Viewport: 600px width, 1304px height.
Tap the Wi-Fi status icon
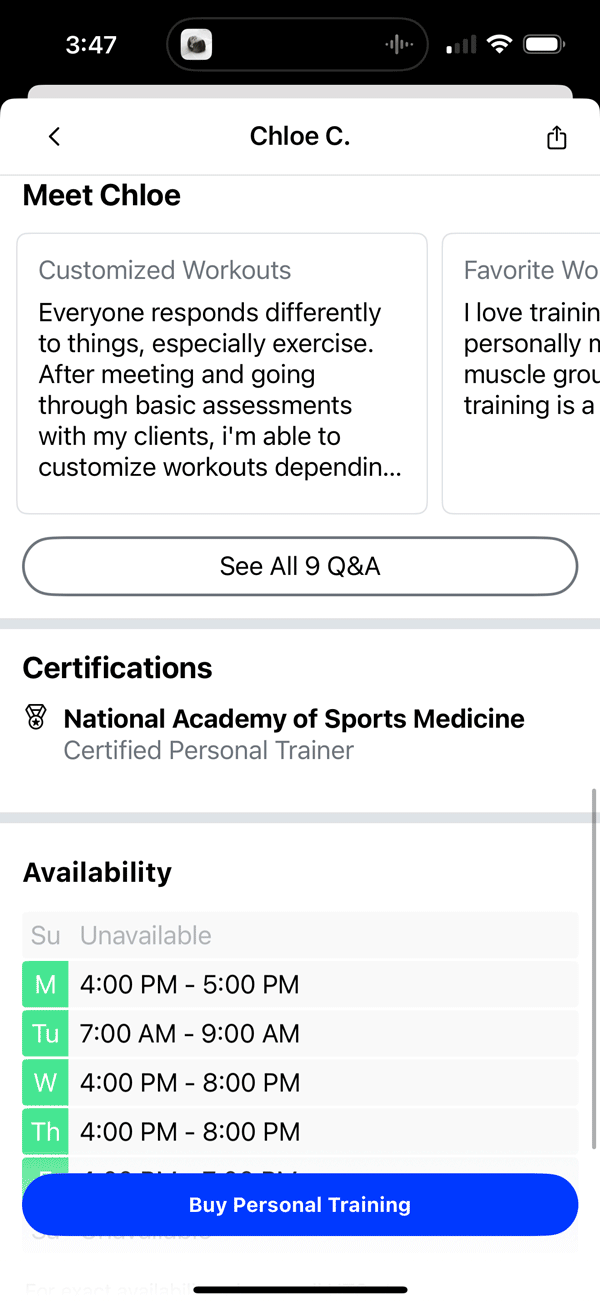pos(498,44)
